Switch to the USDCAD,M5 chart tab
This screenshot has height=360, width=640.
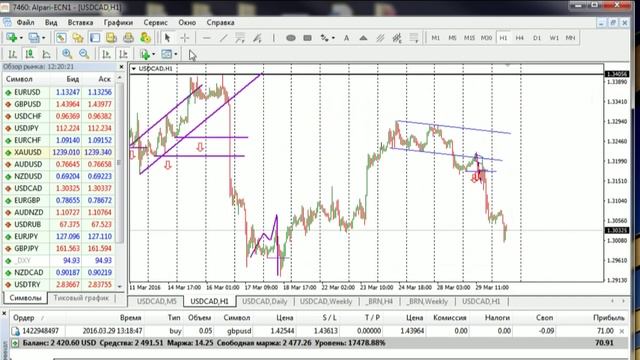point(156,301)
